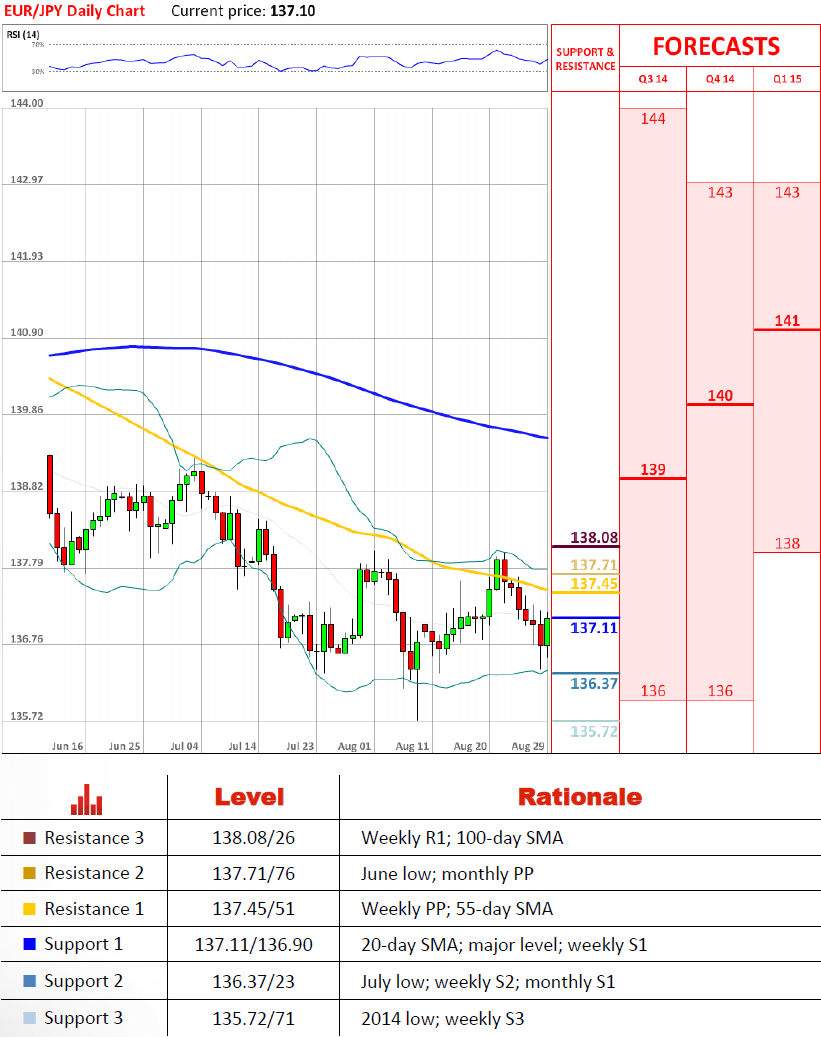The height and width of the screenshot is (1037, 821).
Task: Click the 136 value in Q3 14 column
Action: [x=653, y=691]
